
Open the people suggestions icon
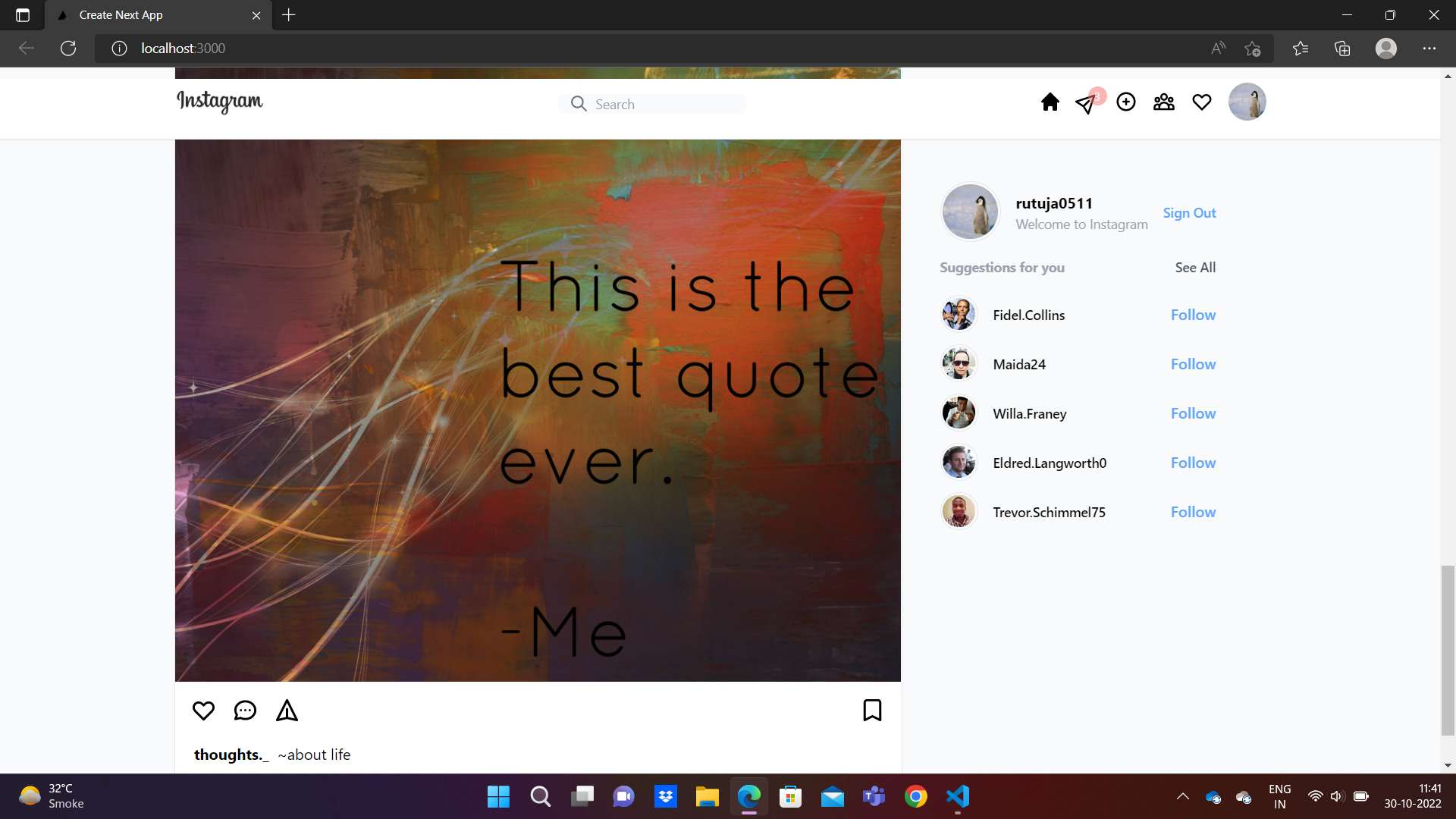[1164, 102]
